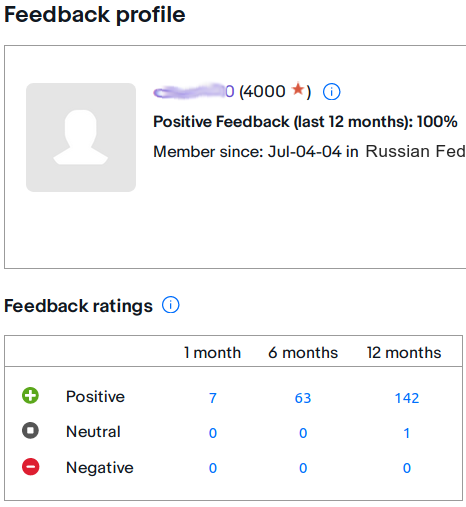Click negative count for 12 months
Screen dimensions: 466x507
click(407, 468)
